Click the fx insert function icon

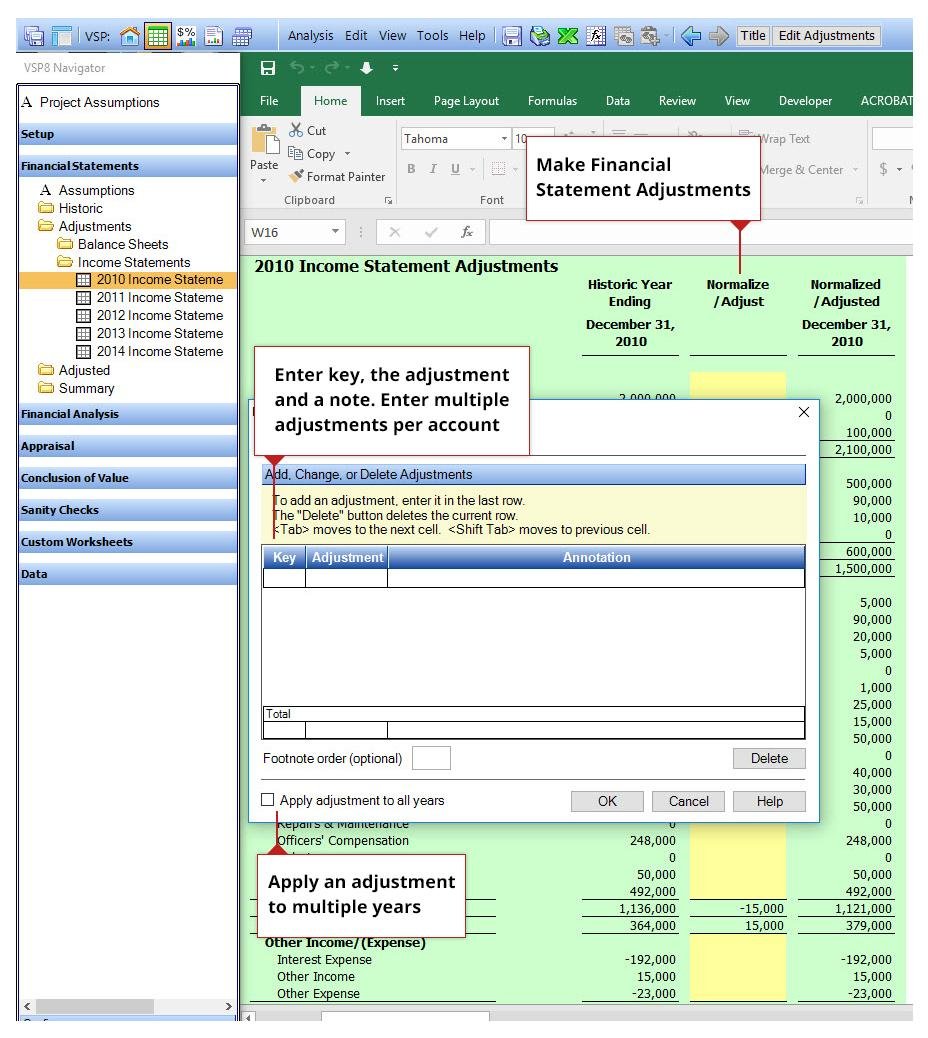(467, 232)
